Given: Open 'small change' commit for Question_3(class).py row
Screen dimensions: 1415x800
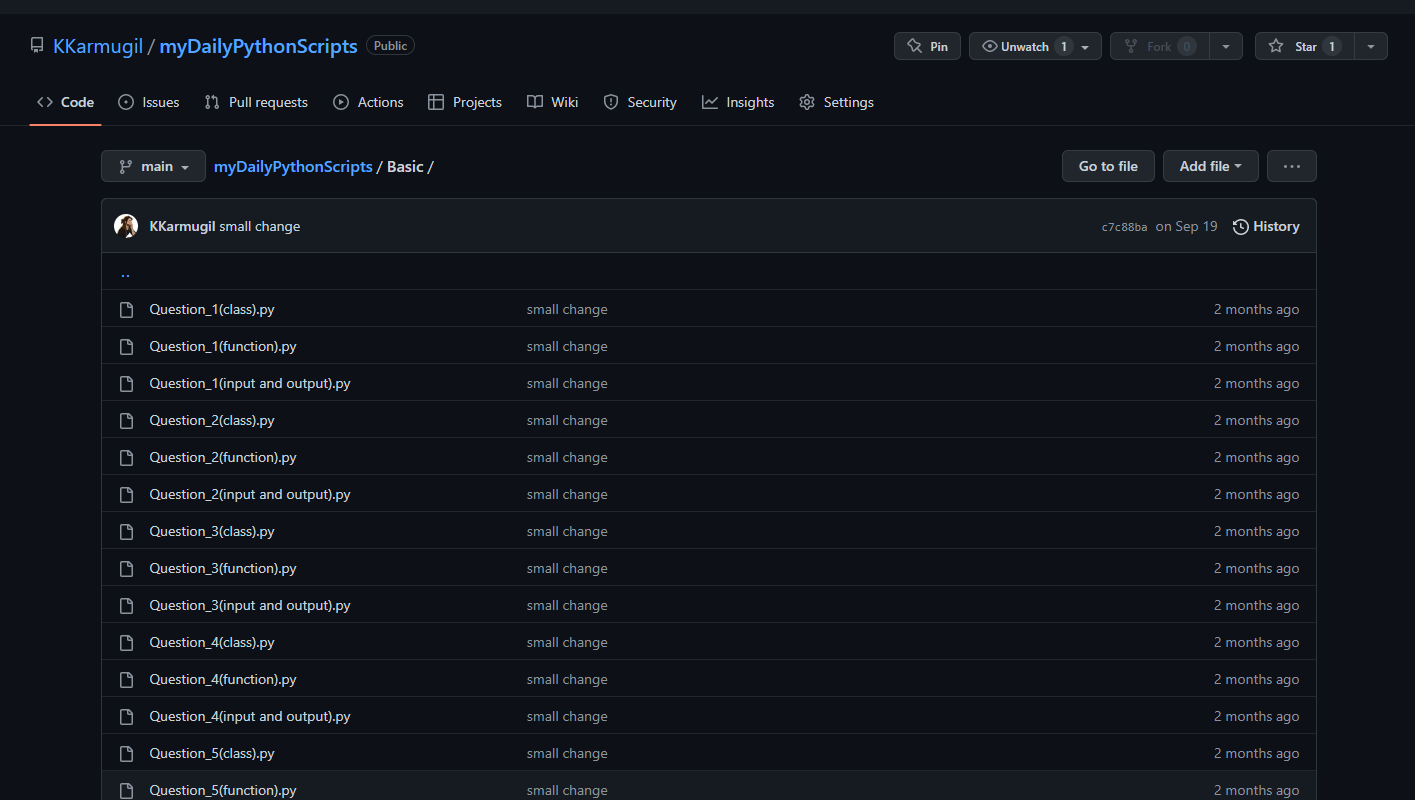Looking at the screenshot, I should coord(567,531).
